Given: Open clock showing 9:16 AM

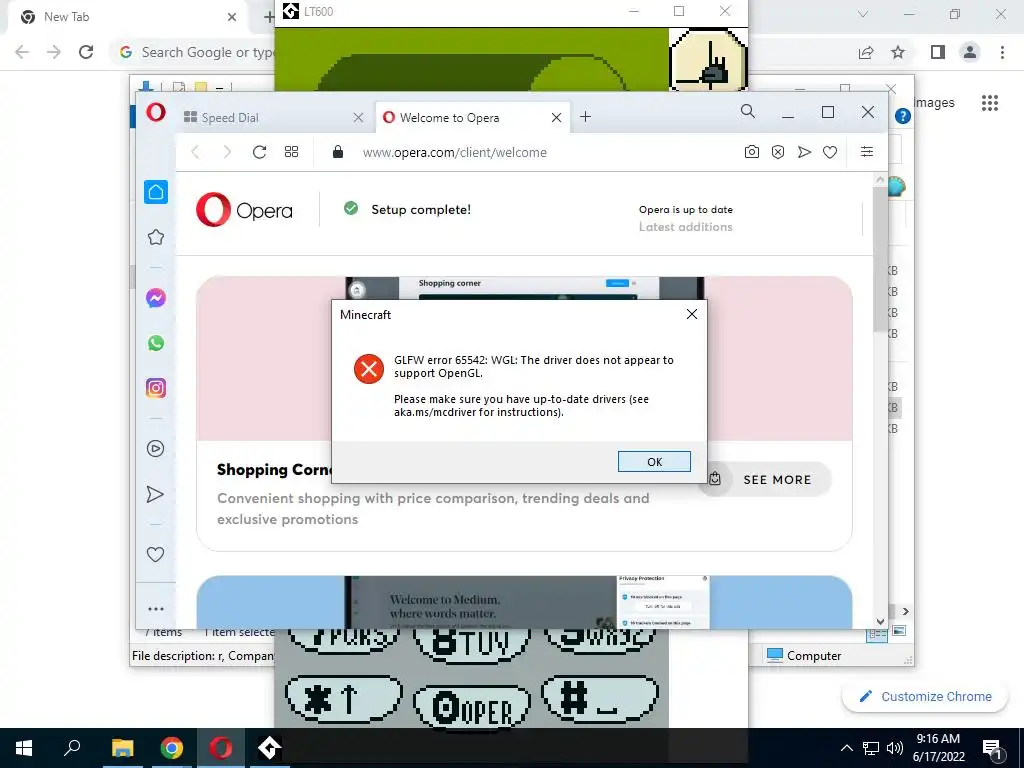Looking at the screenshot, I should click(938, 748).
